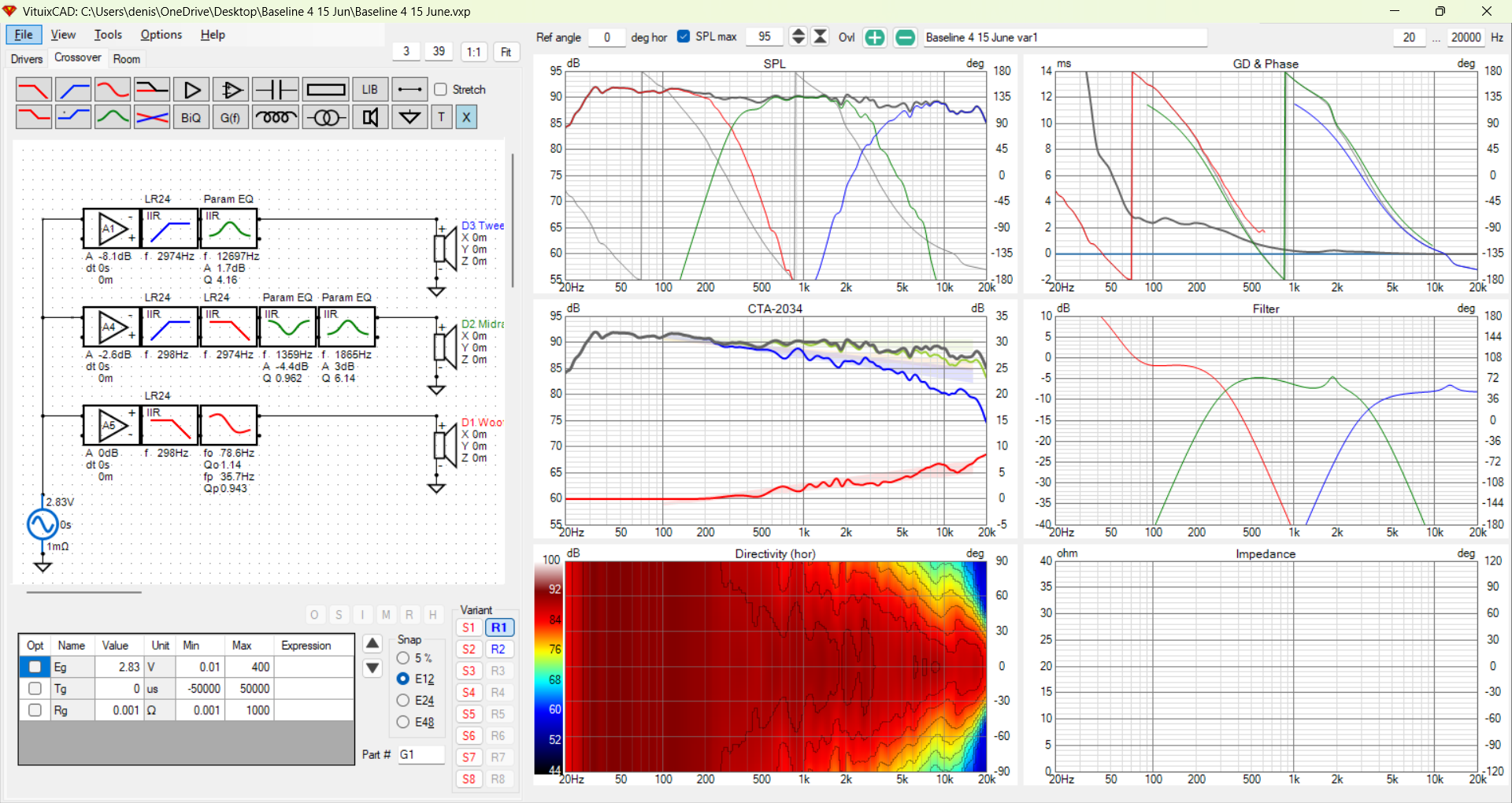Select the wire connection tool
The height and width of the screenshot is (803, 1512).
(x=409, y=90)
